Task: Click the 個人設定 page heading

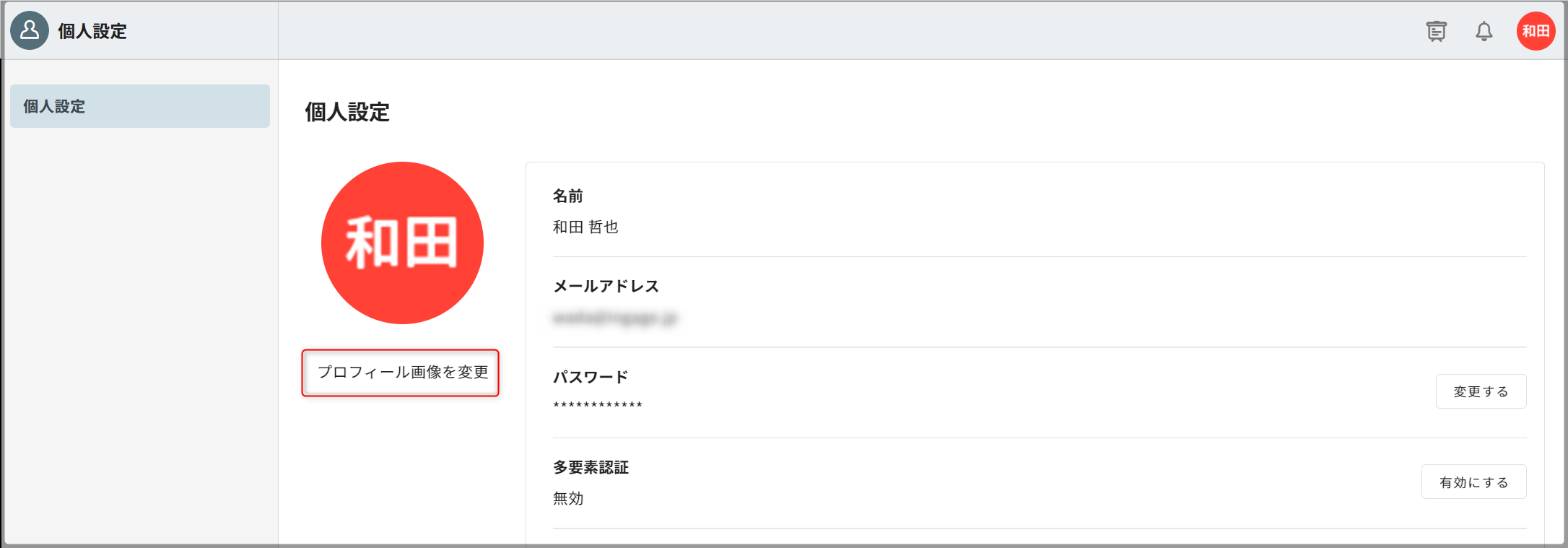Action: point(347,112)
